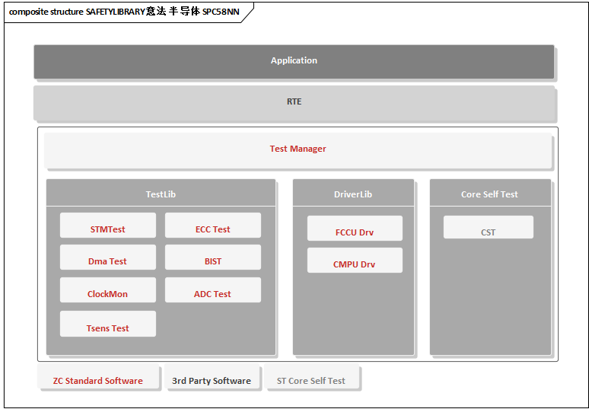Viewport: 591px width, 411px height.
Task: Click the ADC Test component
Action: [x=213, y=290]
